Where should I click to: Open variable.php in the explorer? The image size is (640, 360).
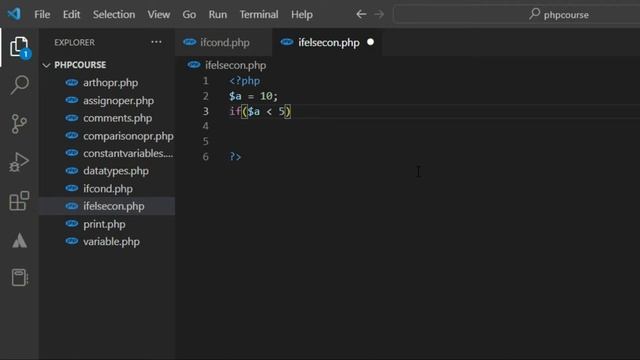[x=107, y=242]
